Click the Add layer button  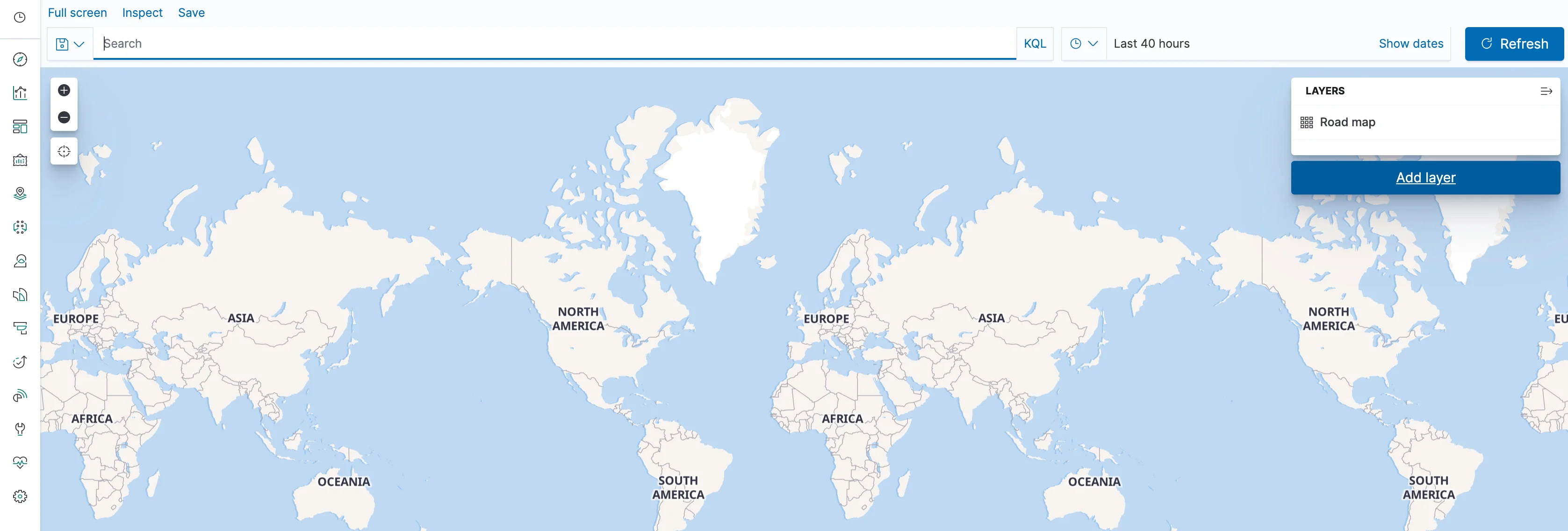[1425, 178]
